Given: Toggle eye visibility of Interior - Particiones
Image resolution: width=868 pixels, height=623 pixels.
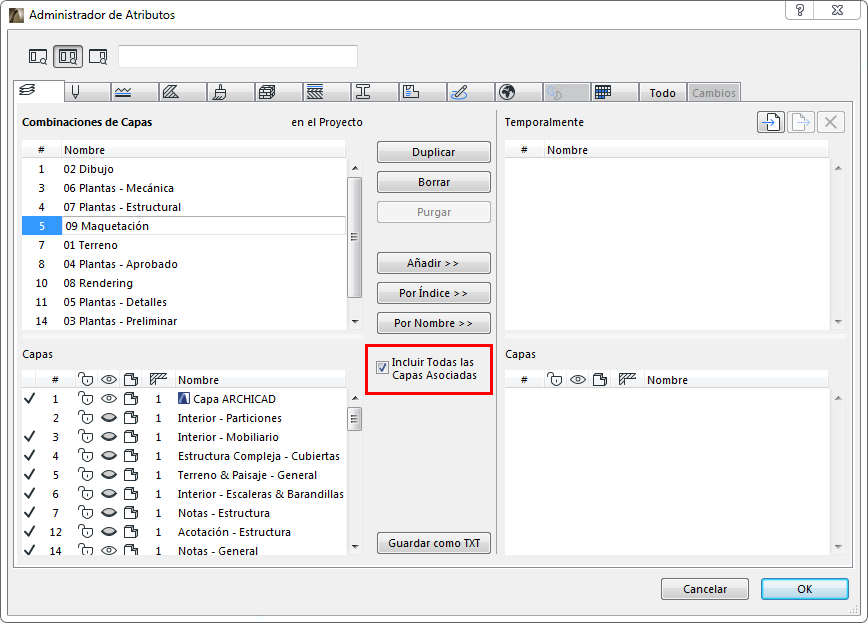Looking at the screenshot, I should click(109, 418).
